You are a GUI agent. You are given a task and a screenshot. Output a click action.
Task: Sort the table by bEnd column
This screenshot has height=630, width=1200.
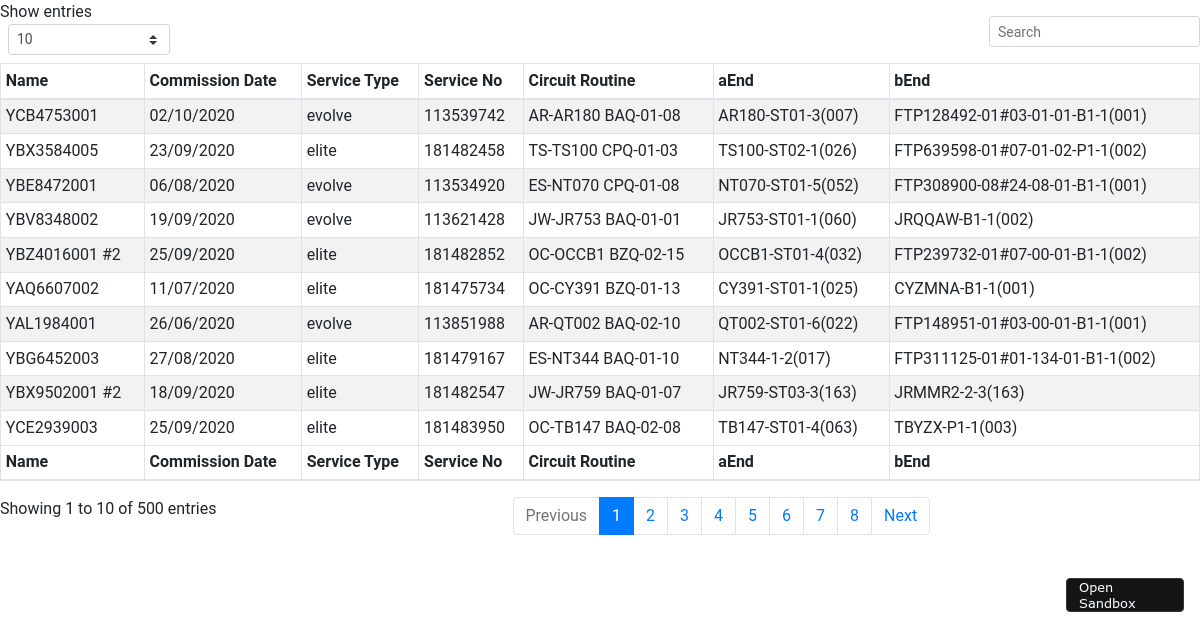pyautogui.click(x=909, y=80)
